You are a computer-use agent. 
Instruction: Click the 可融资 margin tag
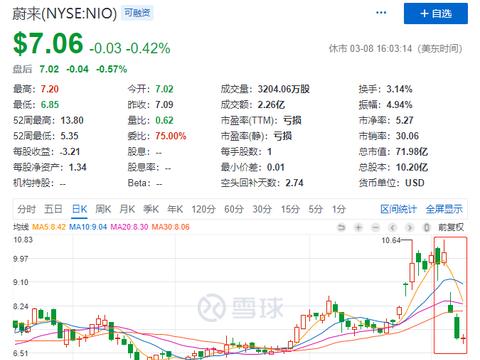pyautogui.click(x=137, y=13)
